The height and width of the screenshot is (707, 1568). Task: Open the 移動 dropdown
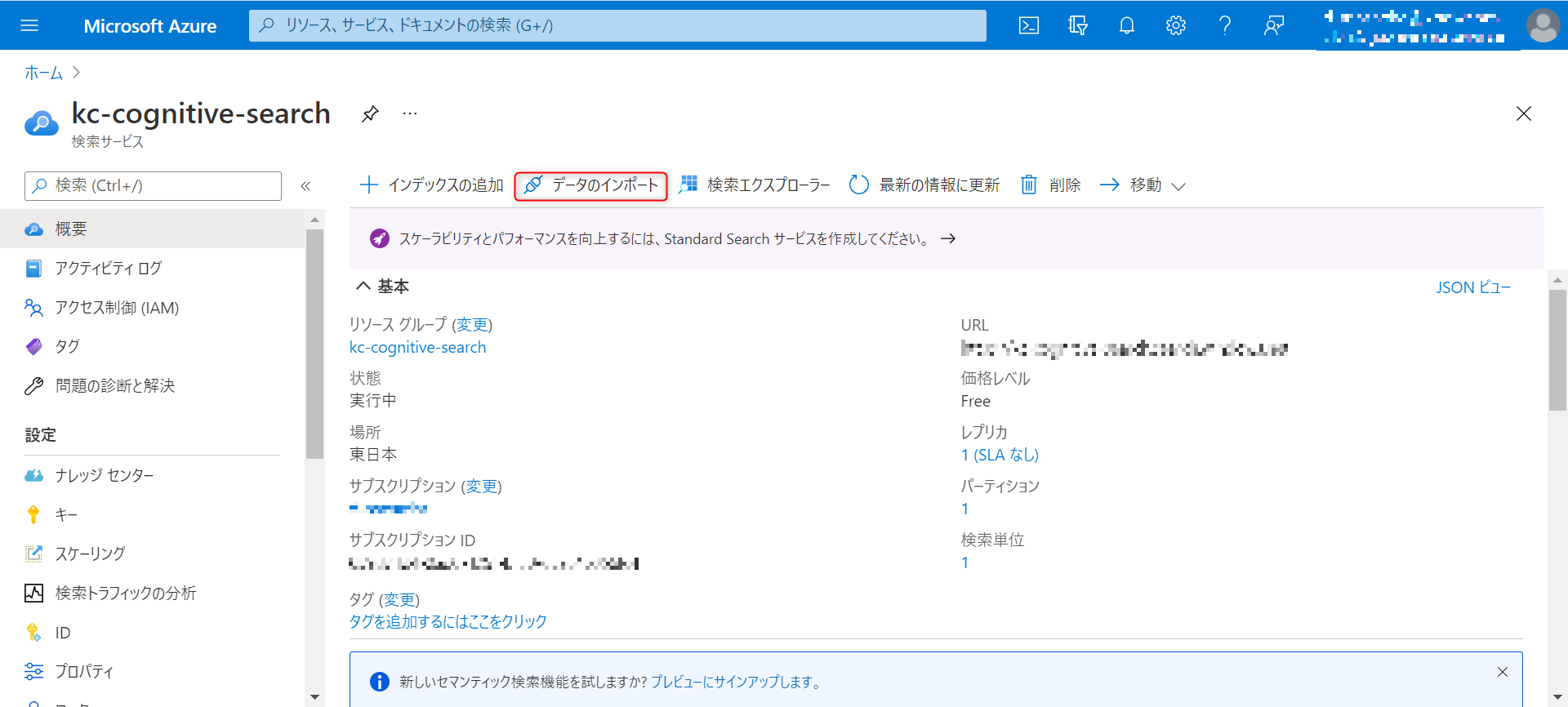[x=1143, y=185]
